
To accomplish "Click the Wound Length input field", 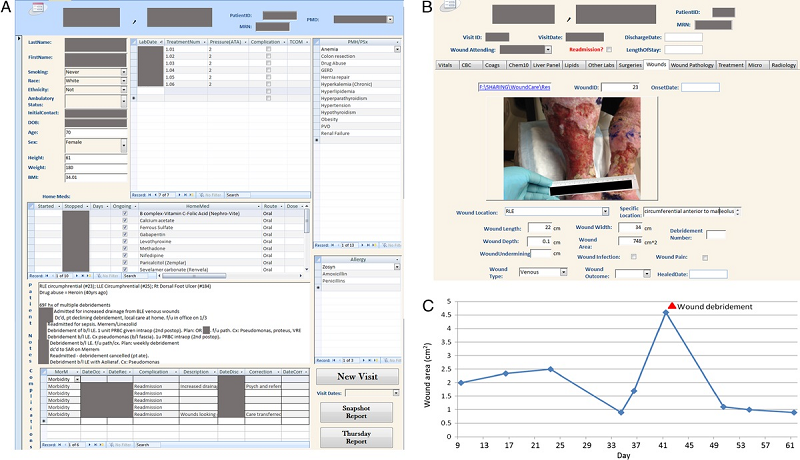I will 540,228.
